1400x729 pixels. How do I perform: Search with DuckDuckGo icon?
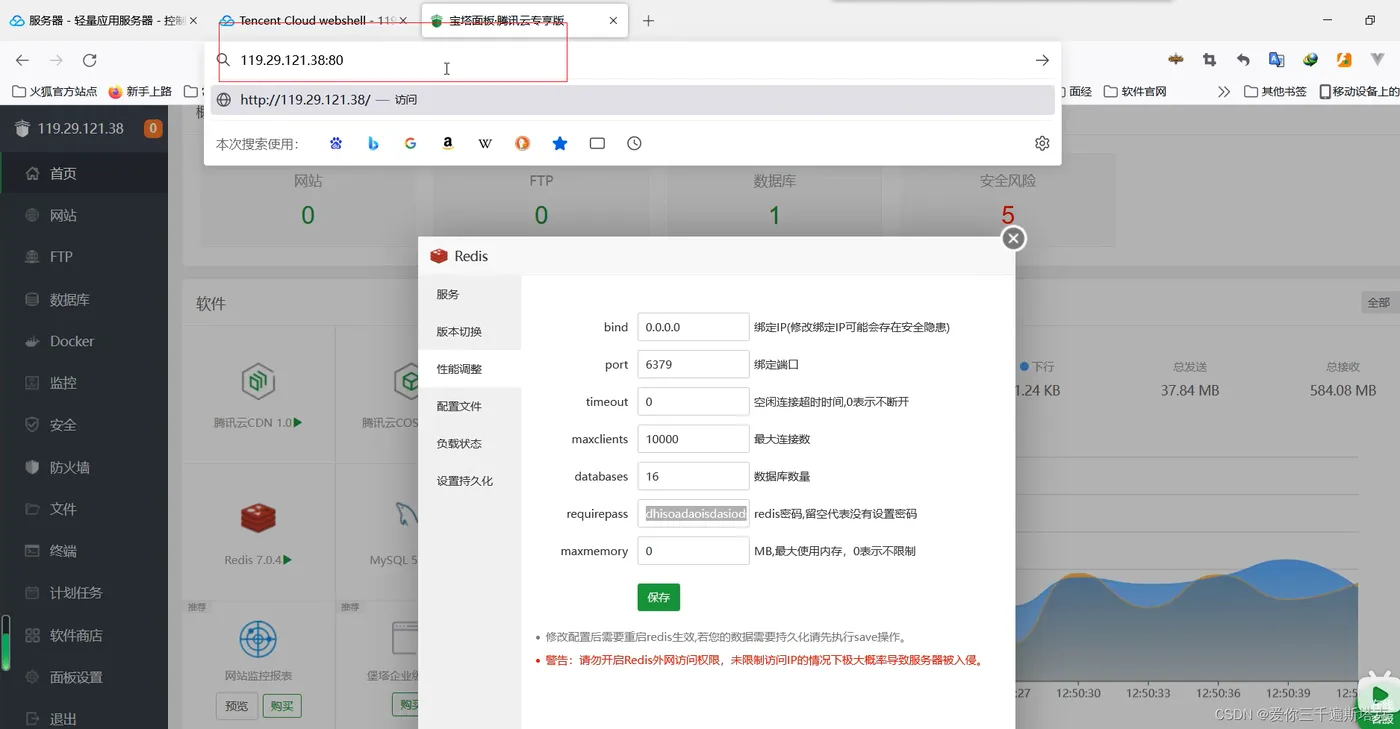[522, 143]
